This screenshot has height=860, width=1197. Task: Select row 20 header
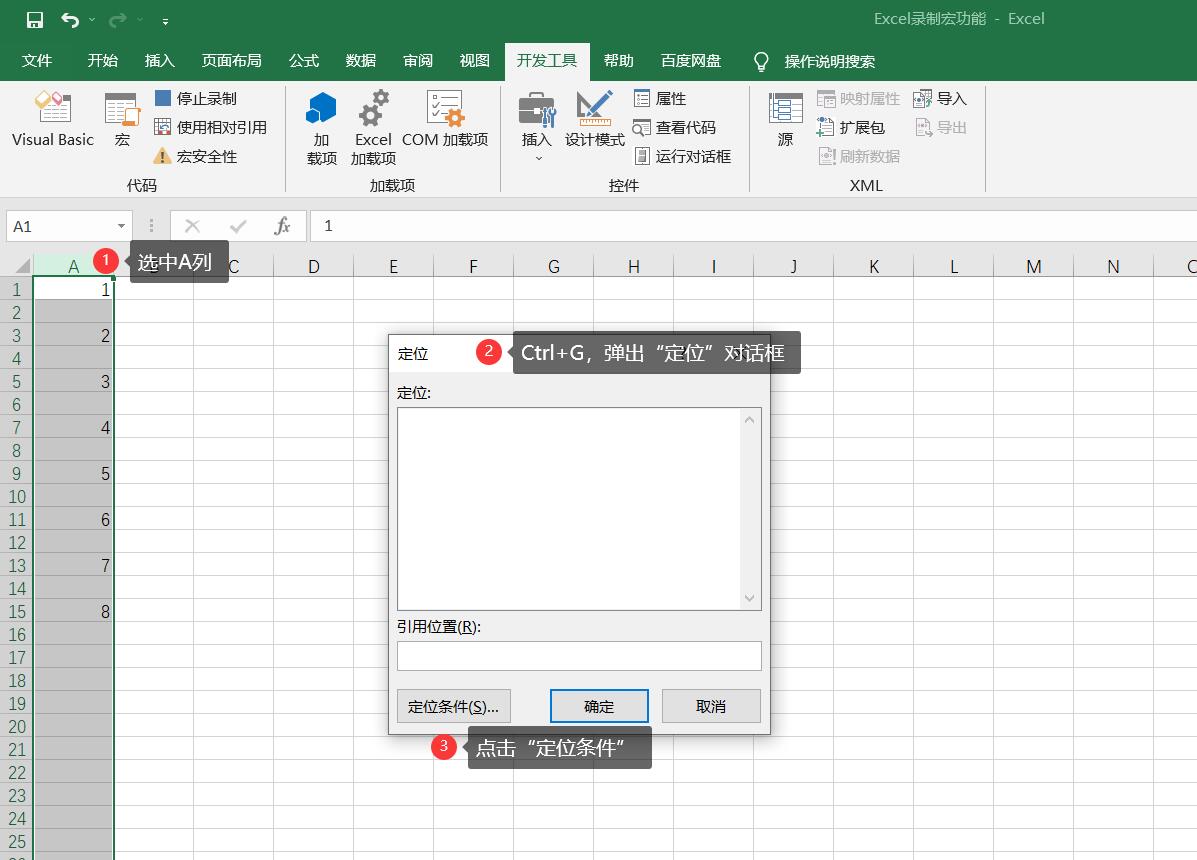click(17, 726)
